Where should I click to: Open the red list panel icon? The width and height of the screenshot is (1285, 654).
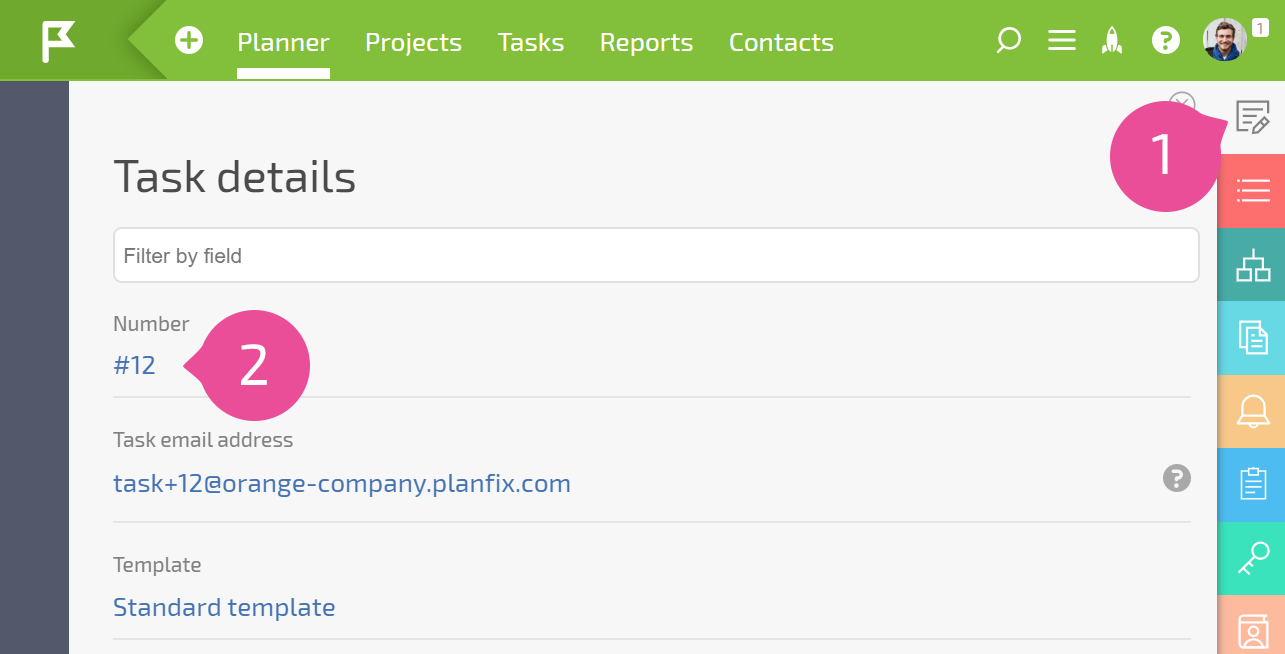point(1252,190)
